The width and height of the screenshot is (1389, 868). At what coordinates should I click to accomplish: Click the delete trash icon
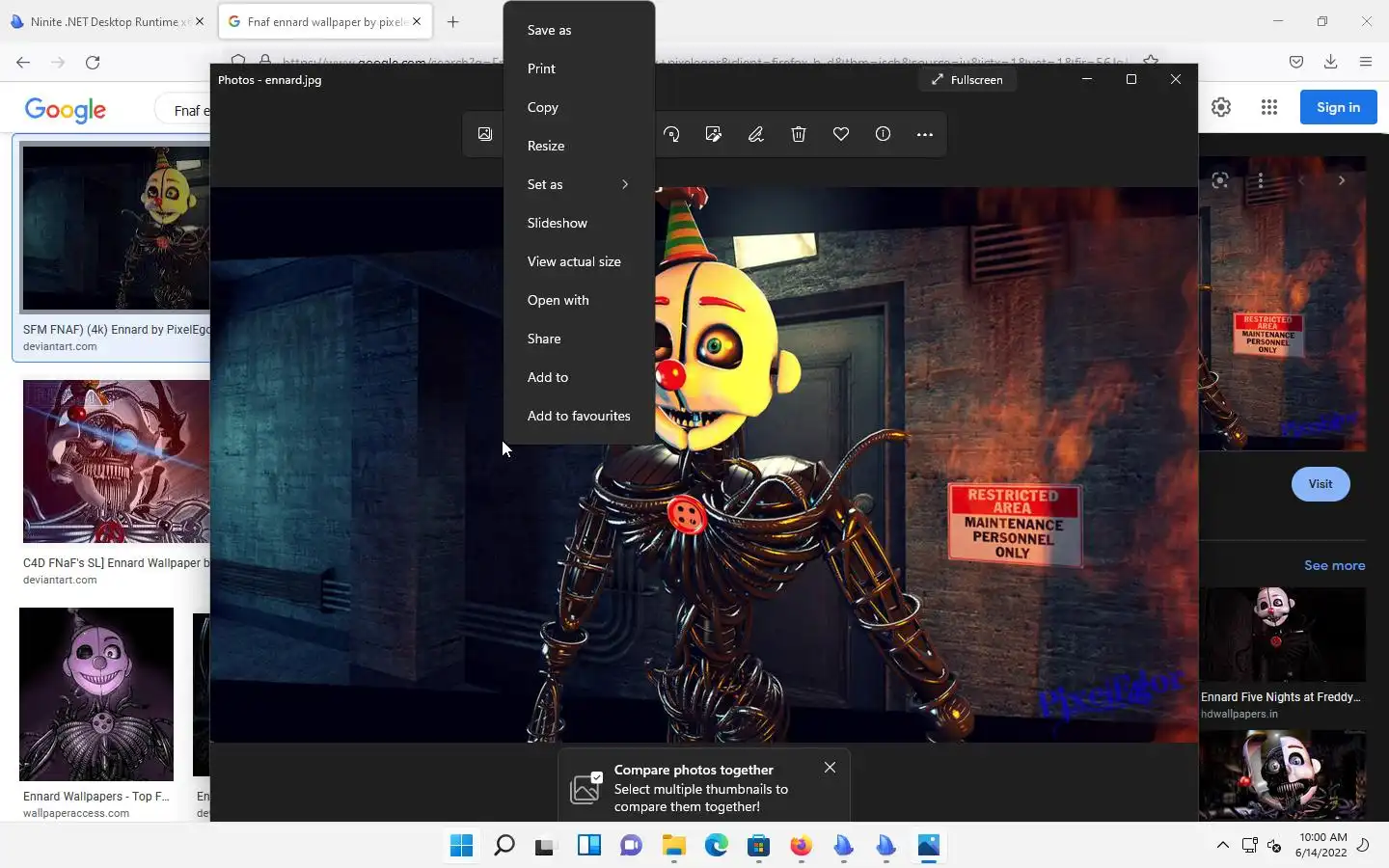click(799, 135)
